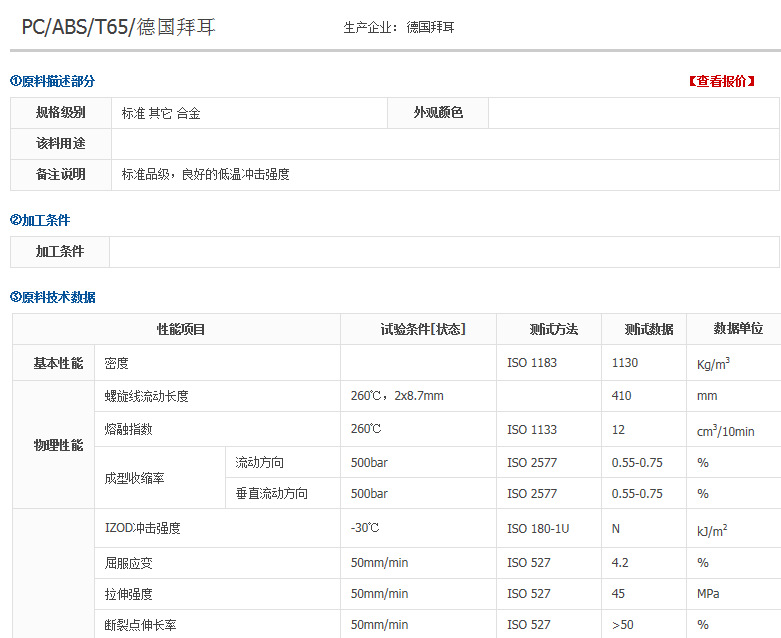Click the 加工条件 section heading
The width and height of the screenshot is (781, 638).
pyautogui.click(x=41, y=220)
